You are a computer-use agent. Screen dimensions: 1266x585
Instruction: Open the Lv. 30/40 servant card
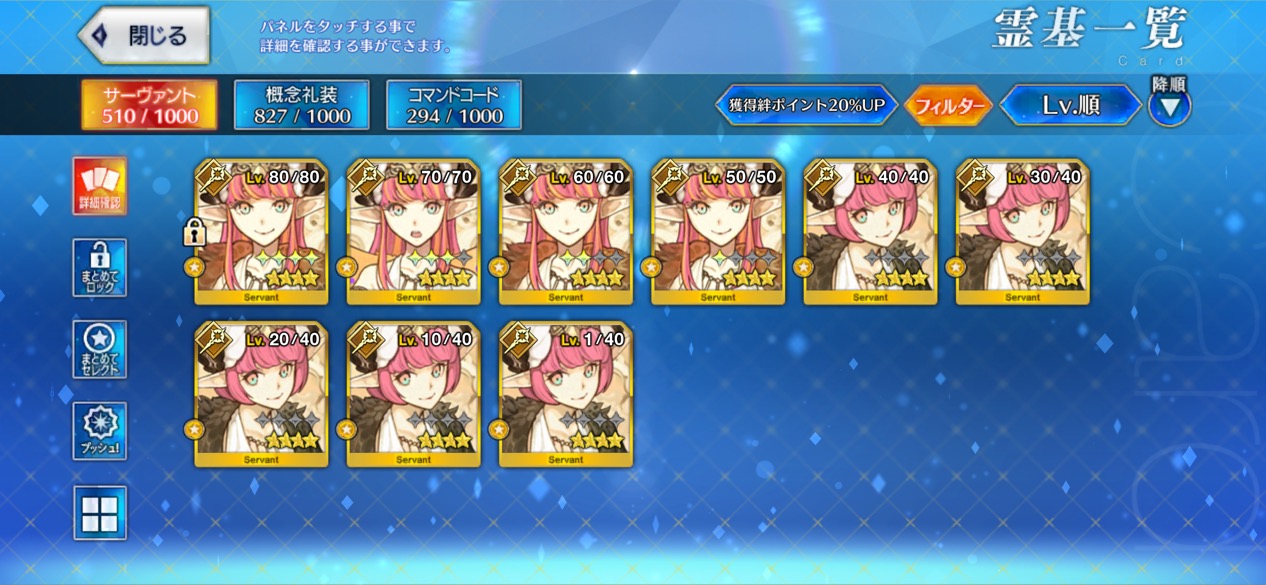click(1022, 232)
